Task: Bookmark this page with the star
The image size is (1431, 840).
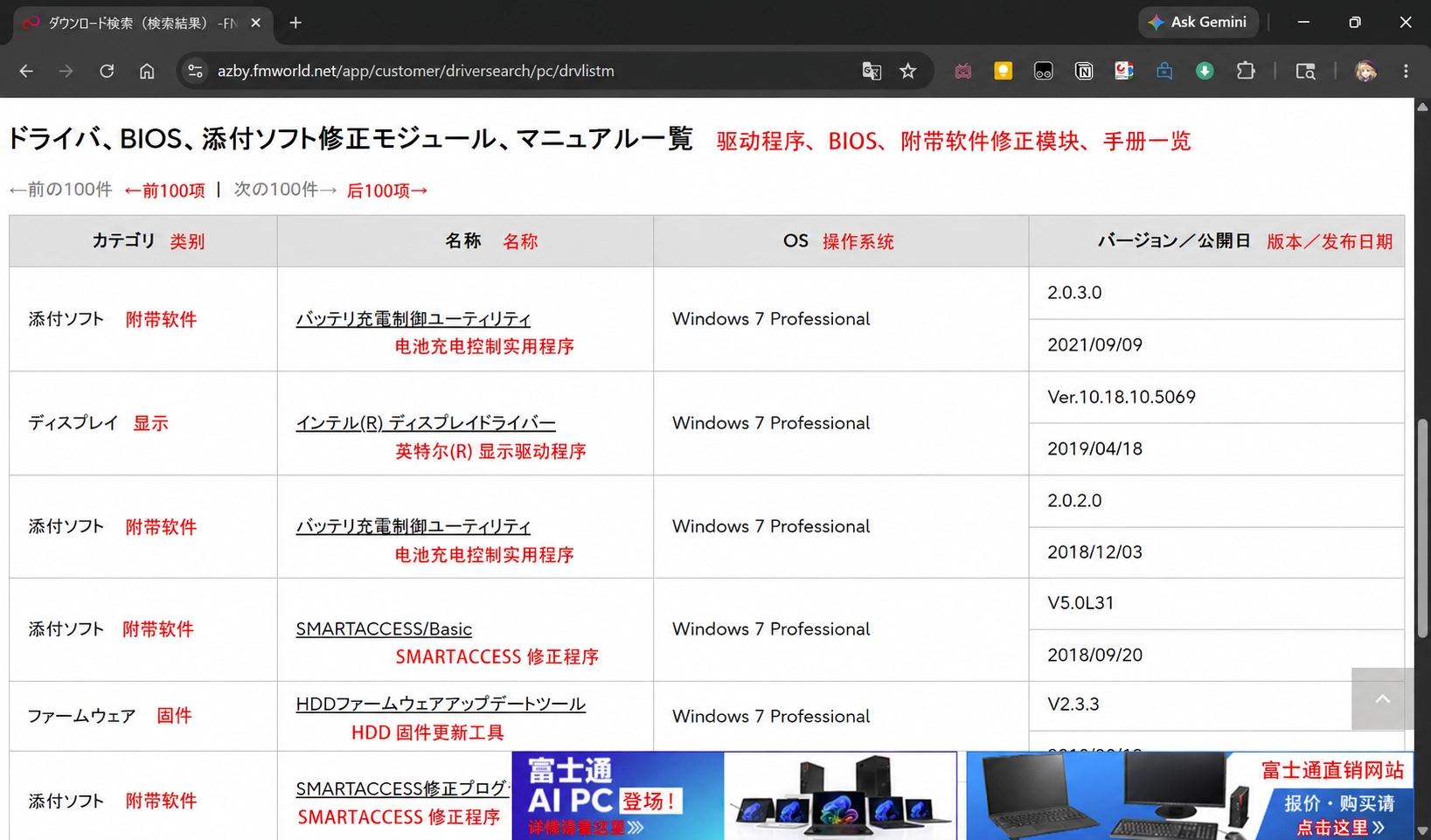Action: click(x=908, y=71)
